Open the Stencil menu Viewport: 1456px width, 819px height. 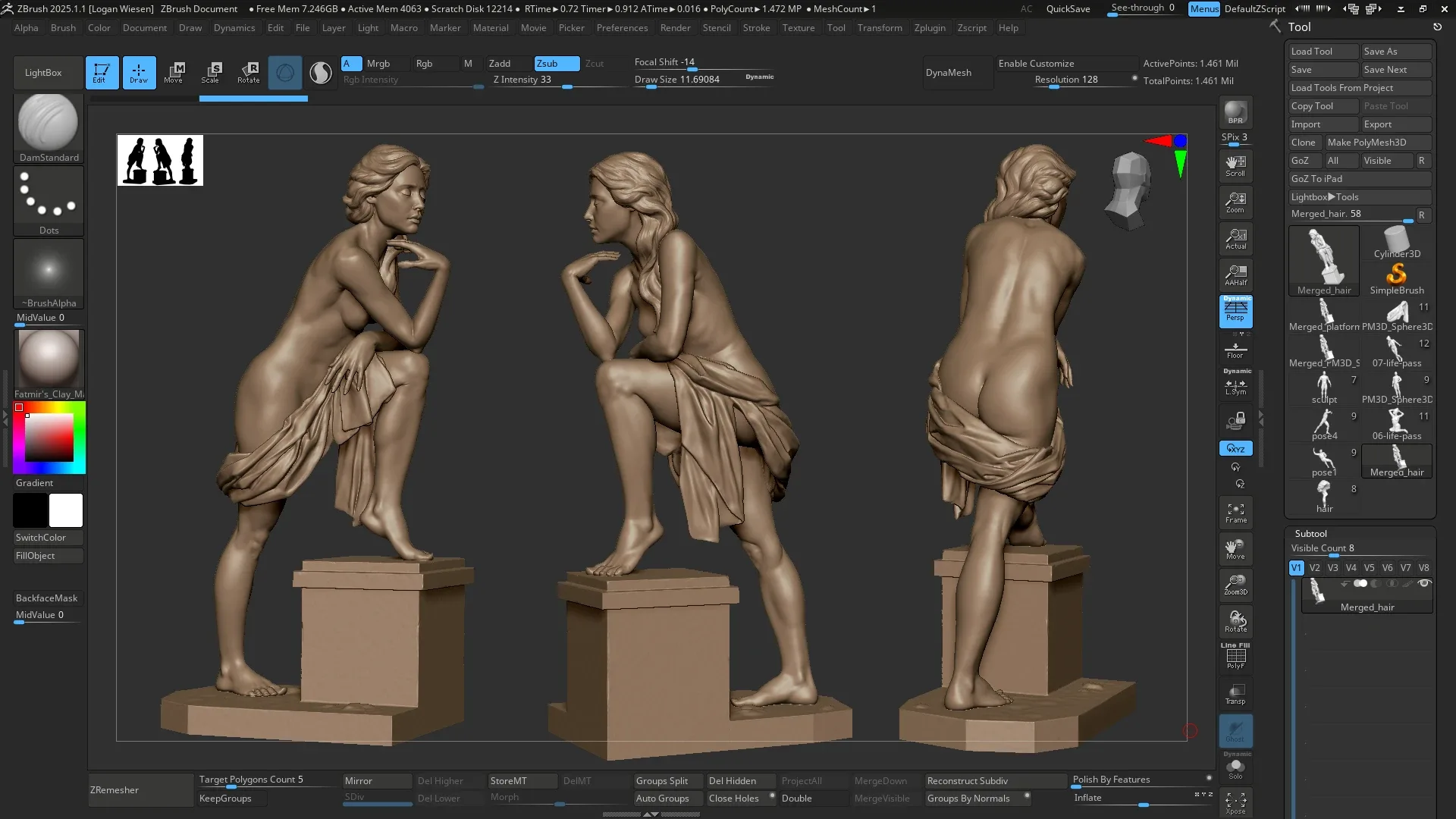717,28
